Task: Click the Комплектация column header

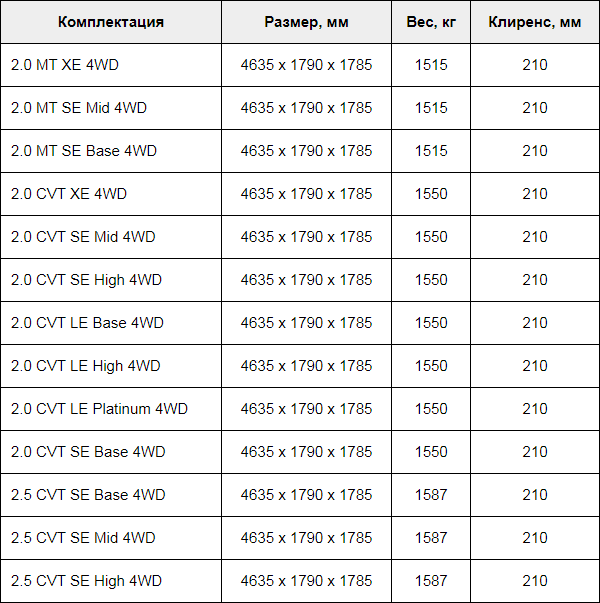Action: (x=111, y=22)
